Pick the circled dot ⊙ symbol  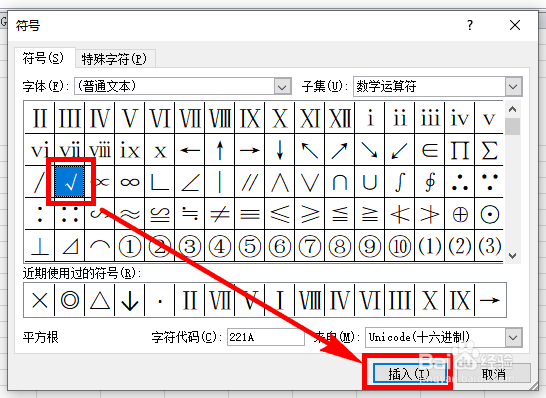[x=489, y=213]
